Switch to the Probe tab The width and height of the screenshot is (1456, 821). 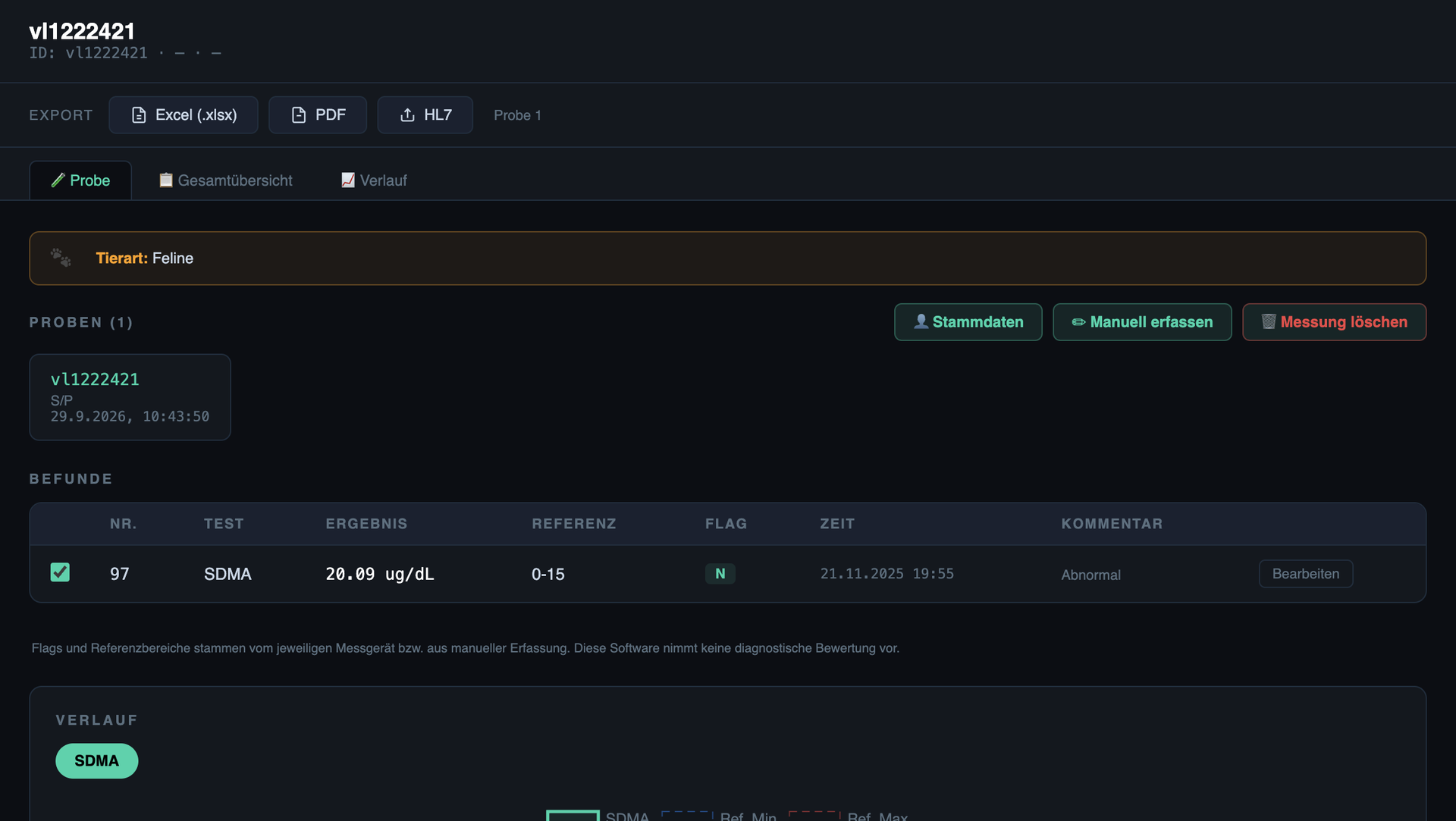[80, 180]
